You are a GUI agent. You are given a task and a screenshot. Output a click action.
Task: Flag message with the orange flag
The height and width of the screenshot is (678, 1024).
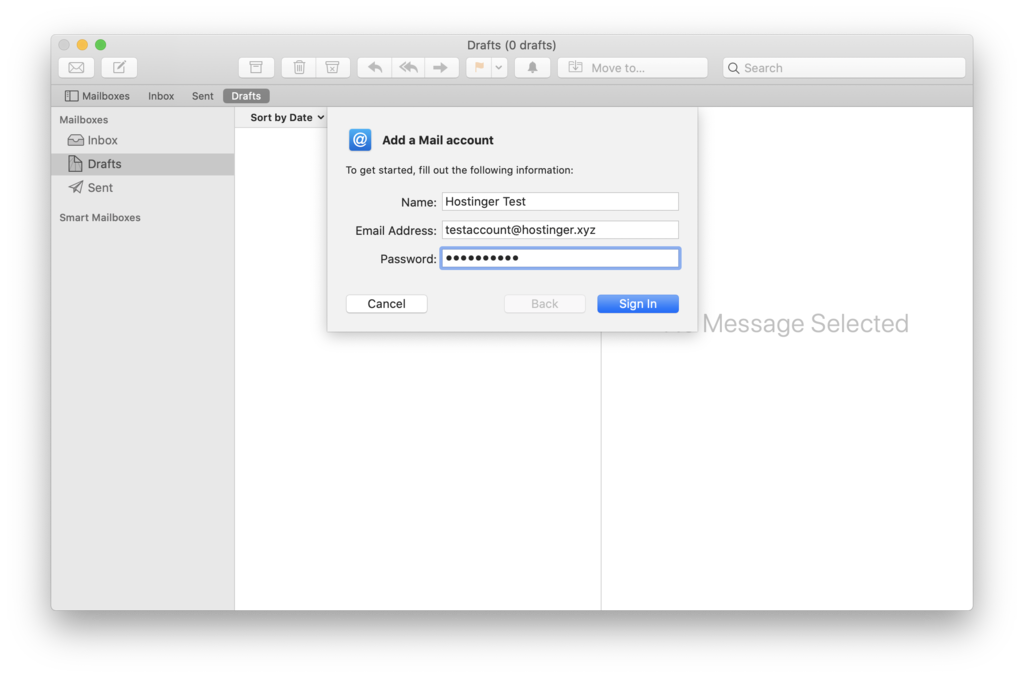tap(479, 67)
